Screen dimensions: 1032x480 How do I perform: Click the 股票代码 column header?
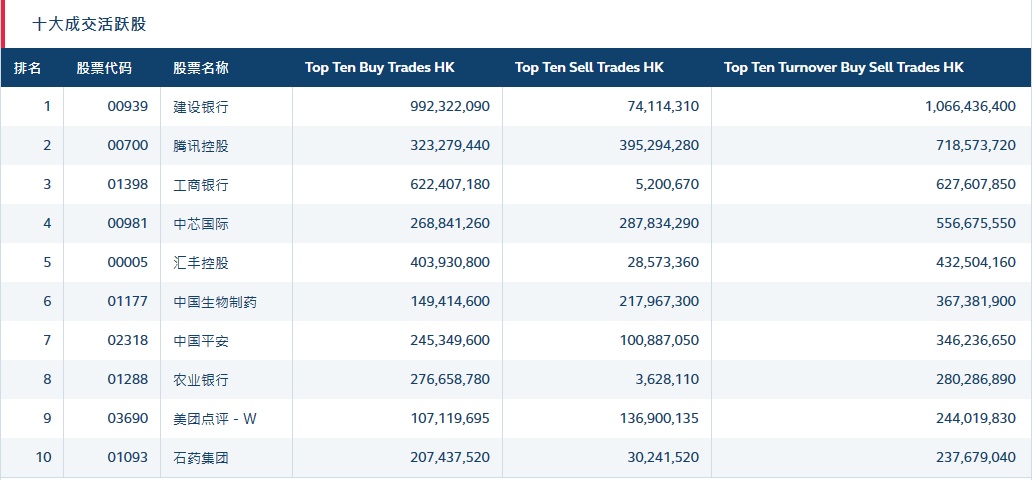(104, 68)
